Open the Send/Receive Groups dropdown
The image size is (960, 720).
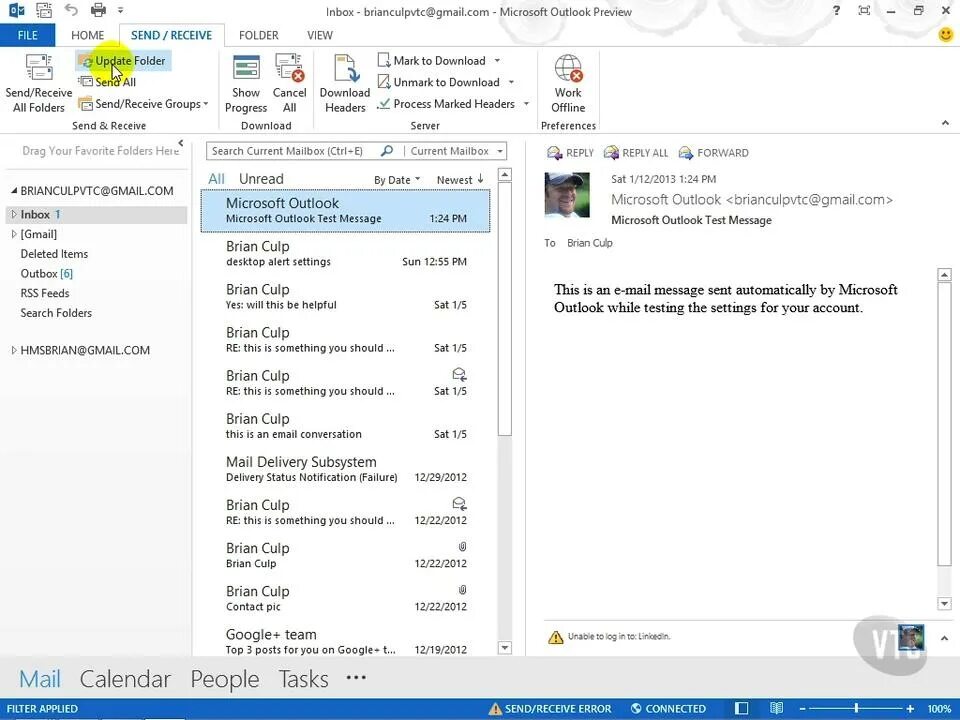point(205,103)
